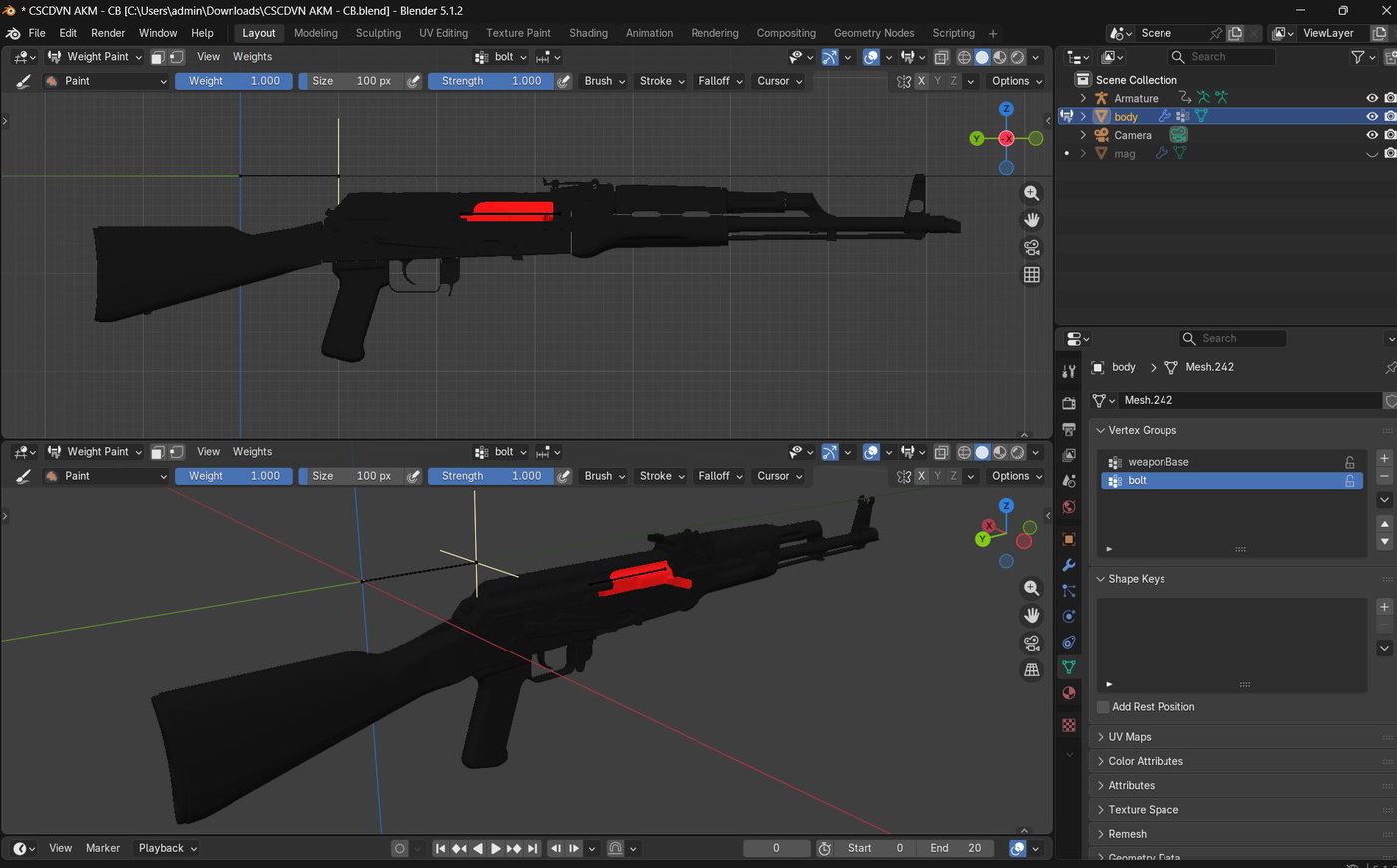Open the Render menu
This screenshot has height=868, width=1397.
(108, 33)
